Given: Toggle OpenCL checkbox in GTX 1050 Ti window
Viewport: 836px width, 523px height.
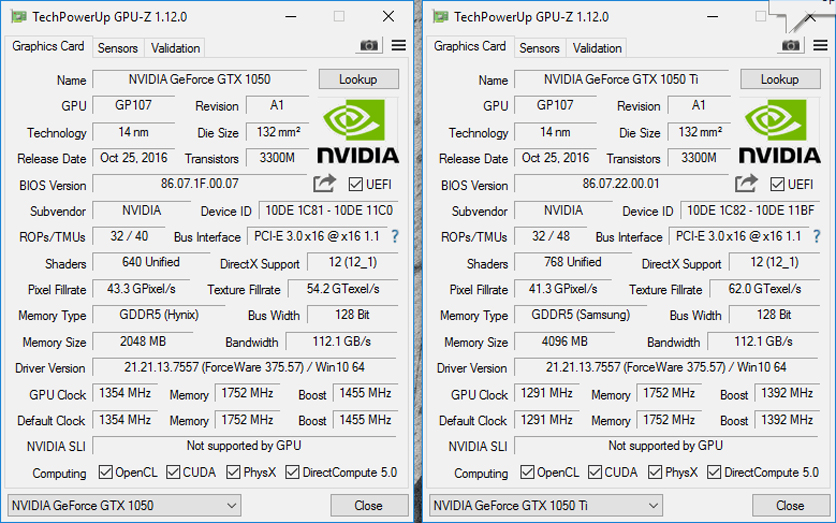Looking at the screenshot, I should click(527, 472).
